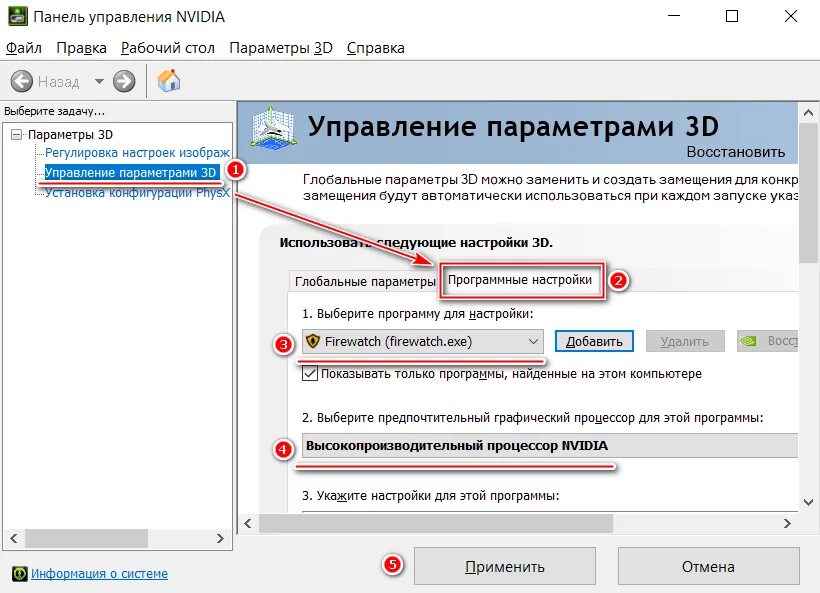Open the Правка menu
Screen dimensions: 820x593
coord(81,48)
